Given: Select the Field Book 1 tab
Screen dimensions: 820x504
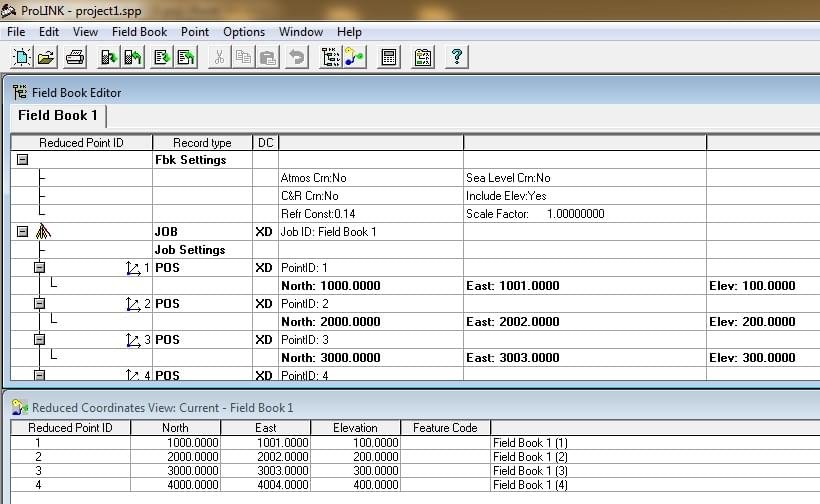Looking at the screenshot, I should pos(58,116).
